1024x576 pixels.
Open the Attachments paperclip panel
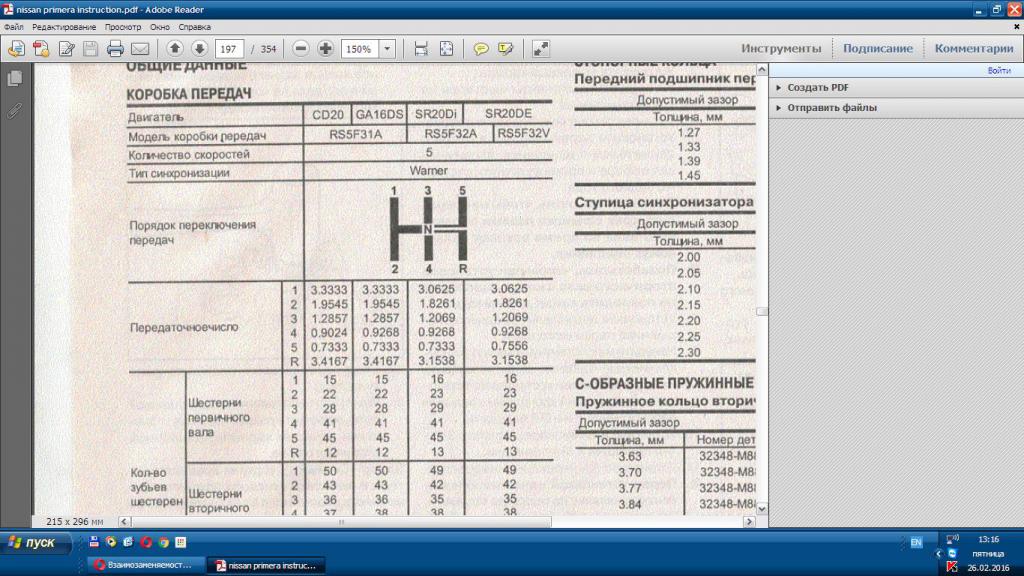[x=14, y=111]
